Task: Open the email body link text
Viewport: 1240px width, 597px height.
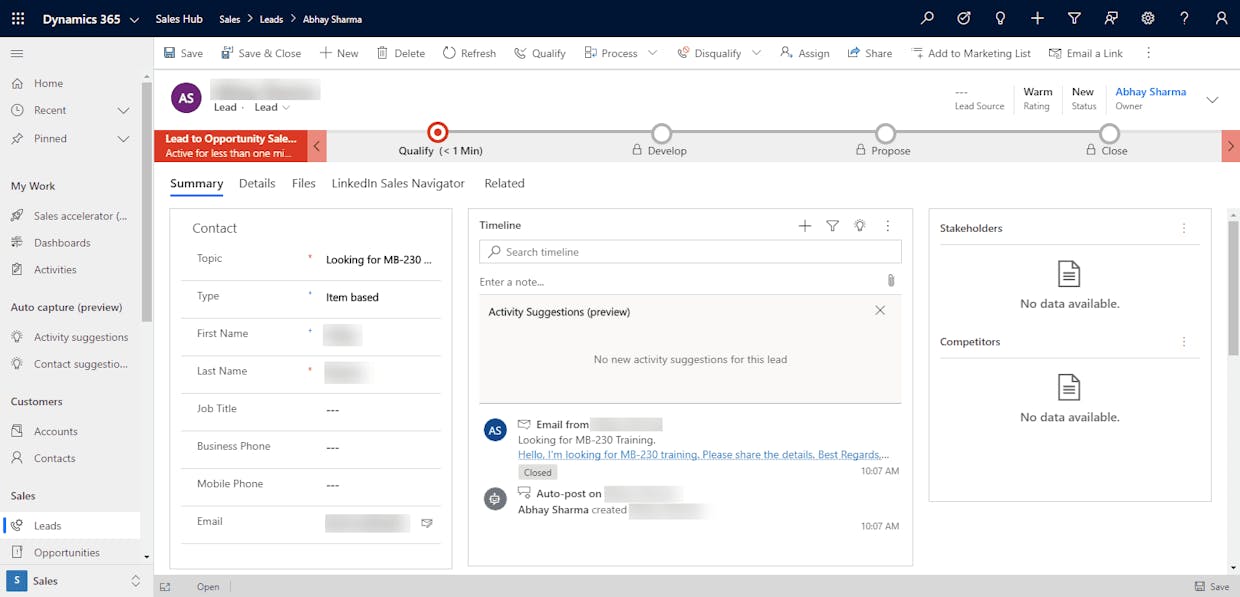Action: [x=703, y=454]
